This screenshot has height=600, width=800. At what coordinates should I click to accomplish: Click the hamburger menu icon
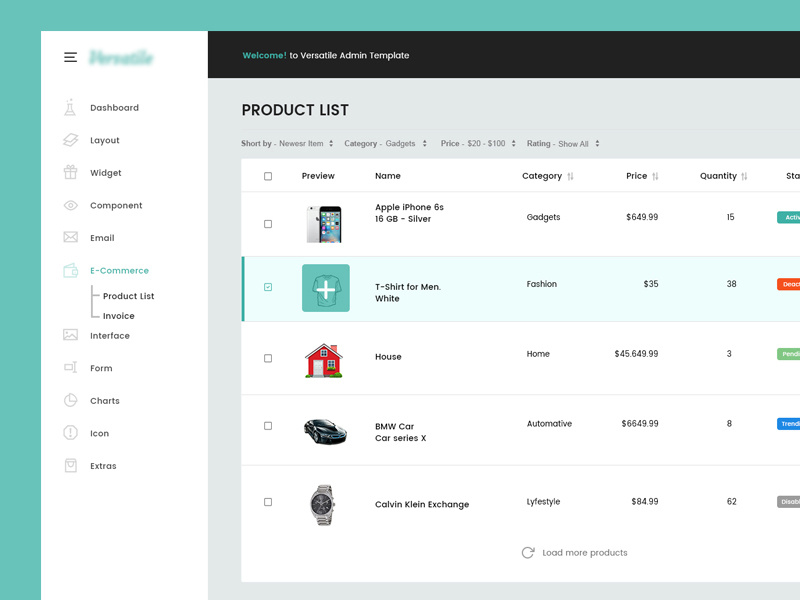[x=70, y=57]
